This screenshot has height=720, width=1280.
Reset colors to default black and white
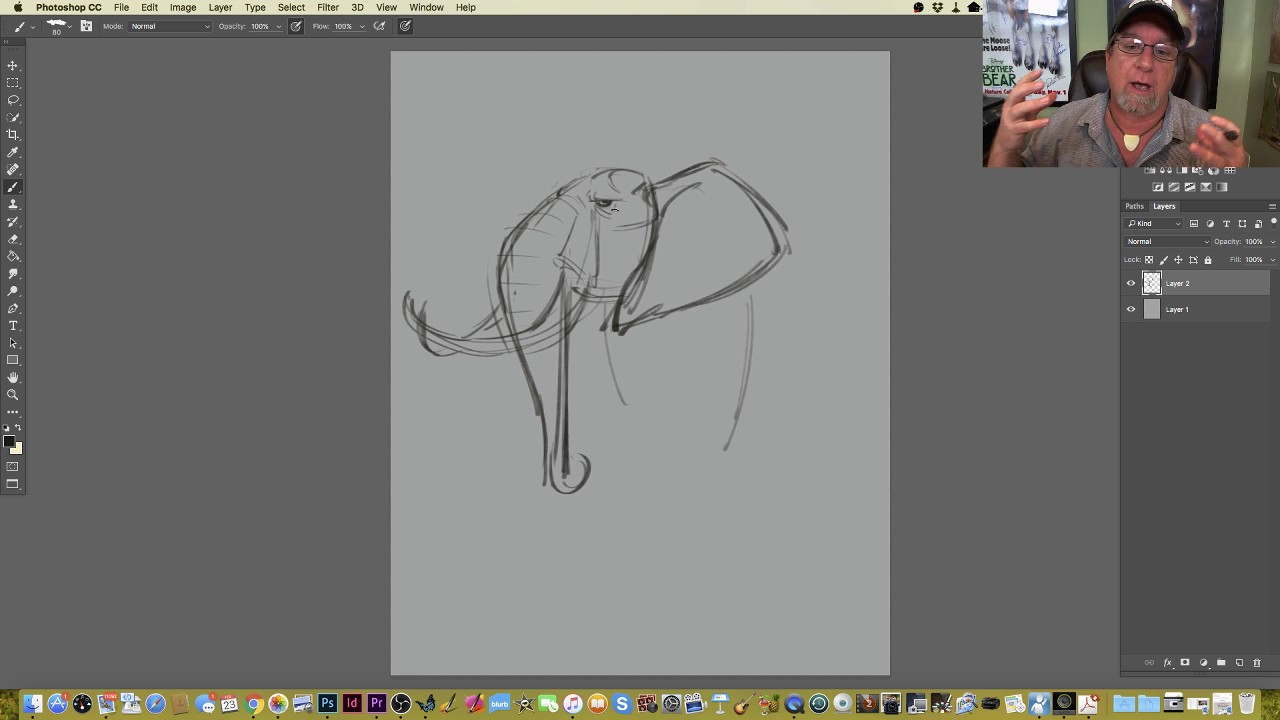(x=7, y=428)
